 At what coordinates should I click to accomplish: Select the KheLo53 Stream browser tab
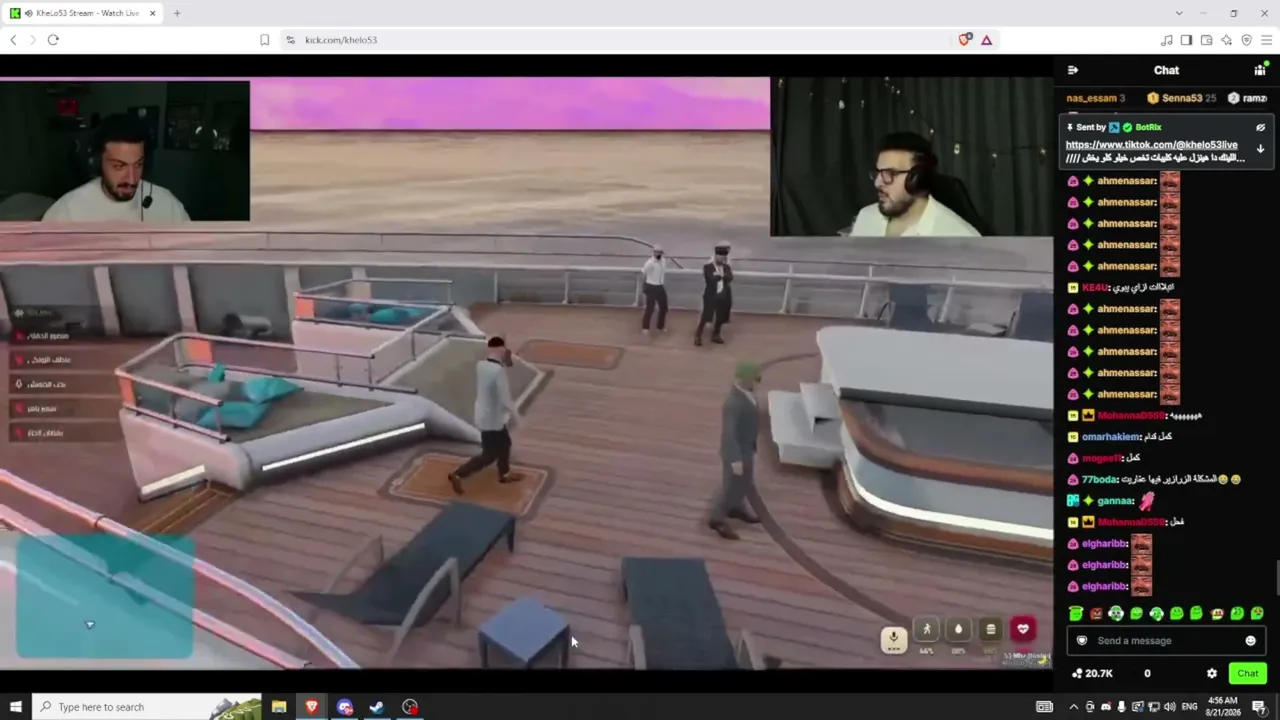84,13
